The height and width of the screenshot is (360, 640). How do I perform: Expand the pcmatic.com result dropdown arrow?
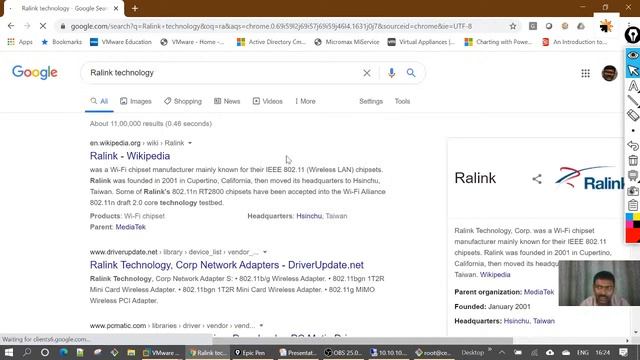[261, 326]
